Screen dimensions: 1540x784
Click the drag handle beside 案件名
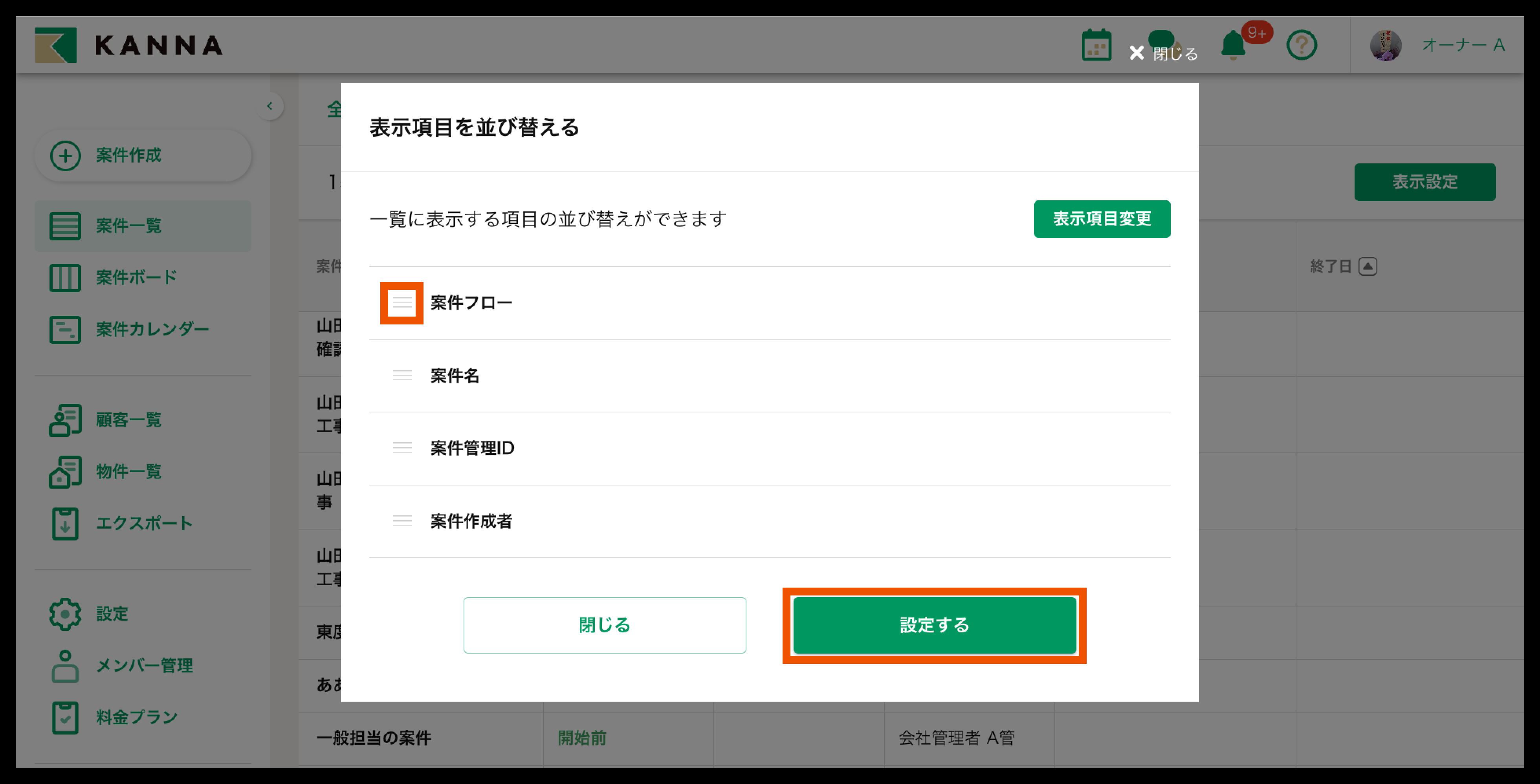click(402, 375)
